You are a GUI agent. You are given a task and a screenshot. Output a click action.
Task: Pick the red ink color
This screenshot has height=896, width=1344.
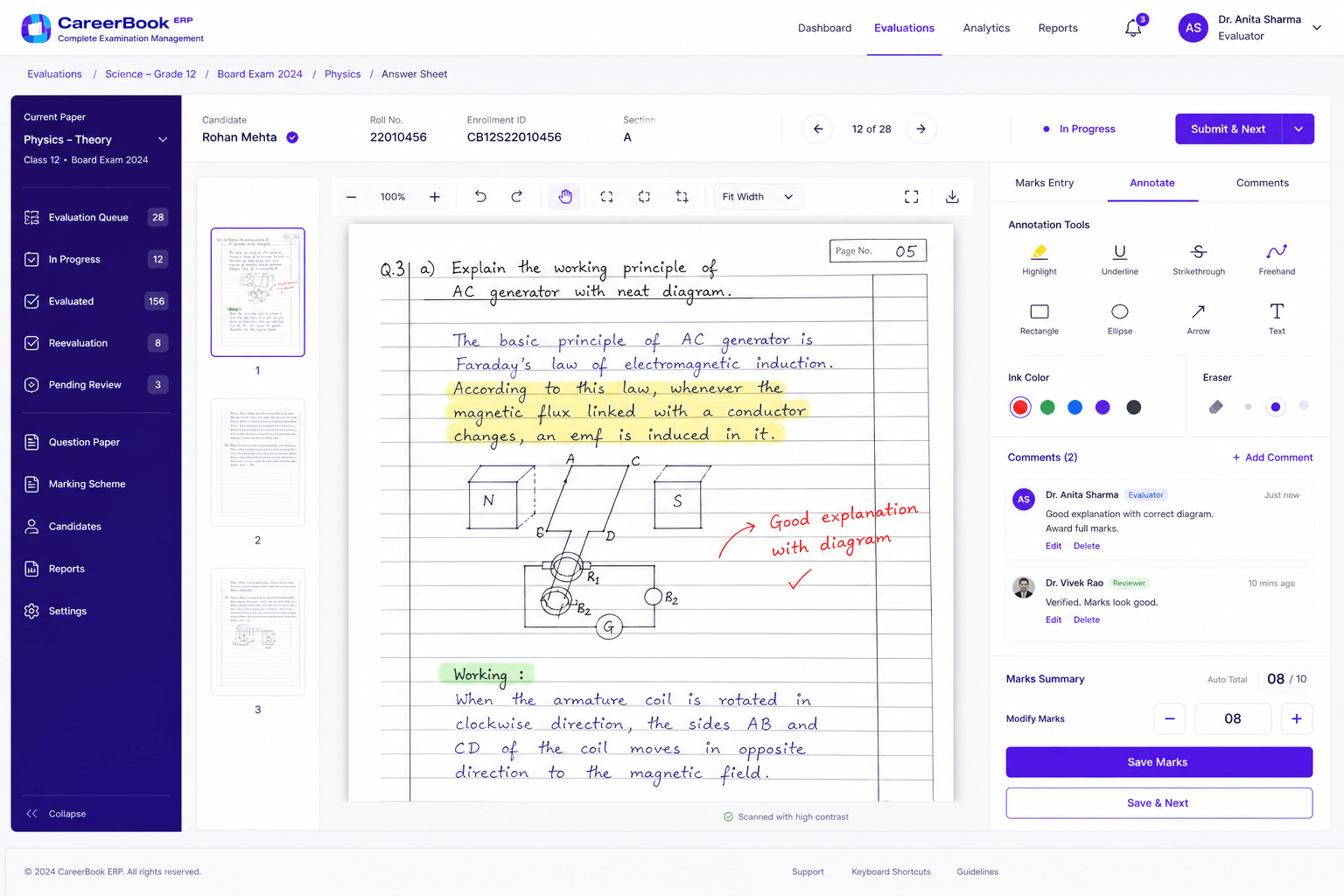[x=1020, y=407]
